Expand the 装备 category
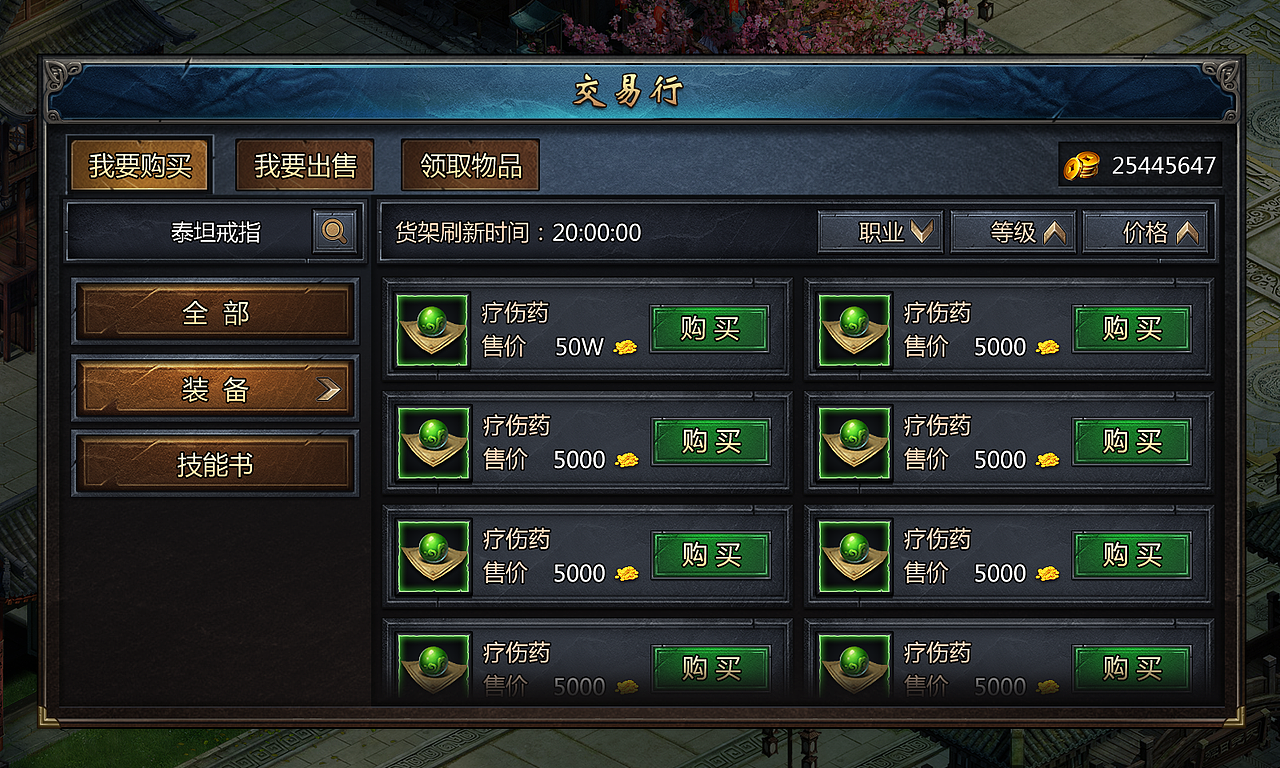Screen dimensions: 1280x768 tap(215, 389)
